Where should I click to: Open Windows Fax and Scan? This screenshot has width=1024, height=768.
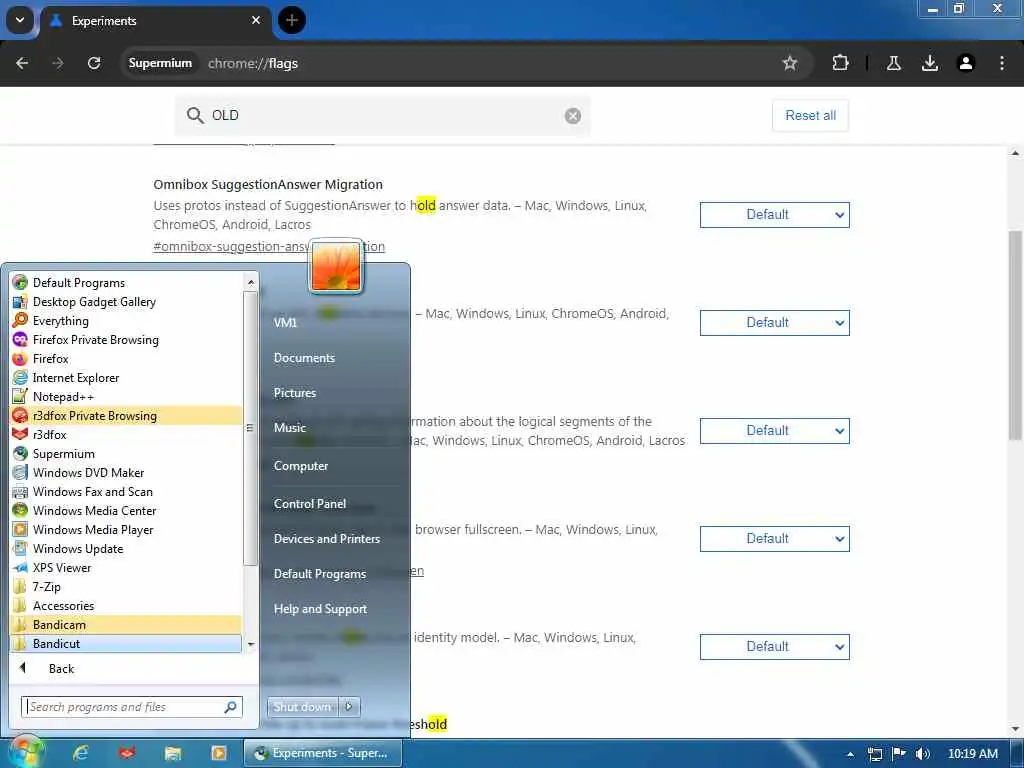point(127,491)
